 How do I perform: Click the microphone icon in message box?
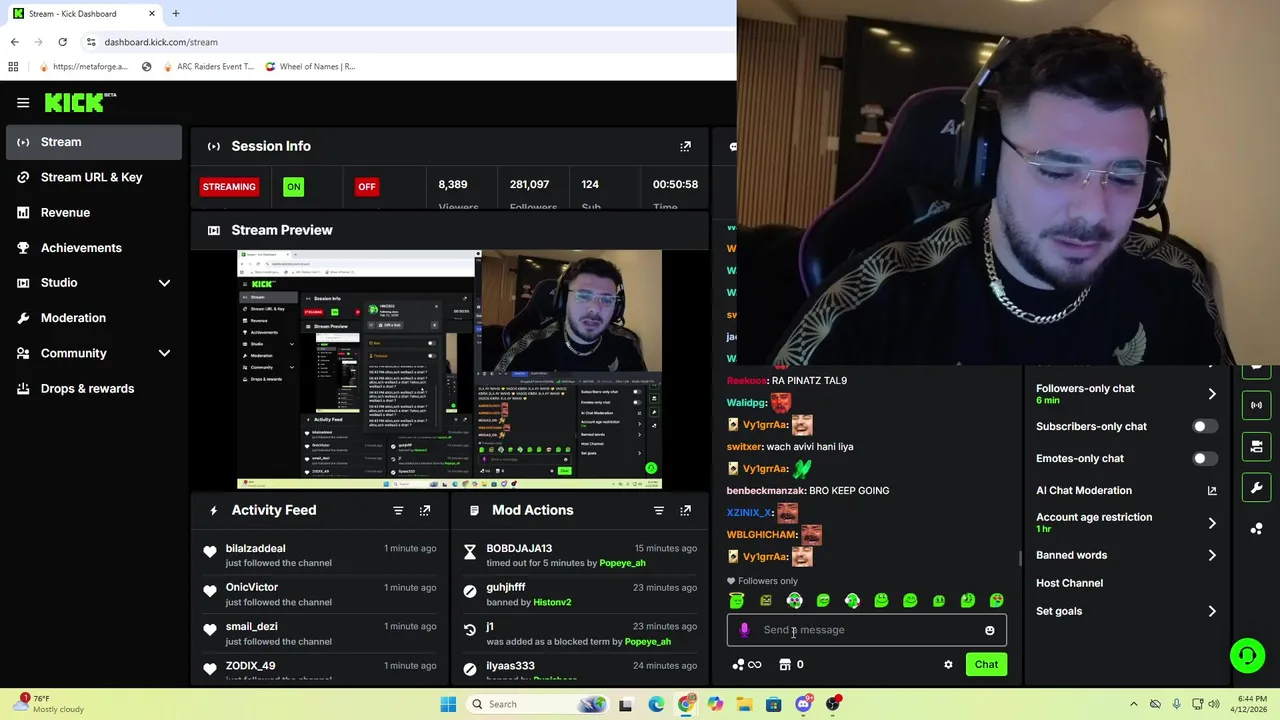744,630
